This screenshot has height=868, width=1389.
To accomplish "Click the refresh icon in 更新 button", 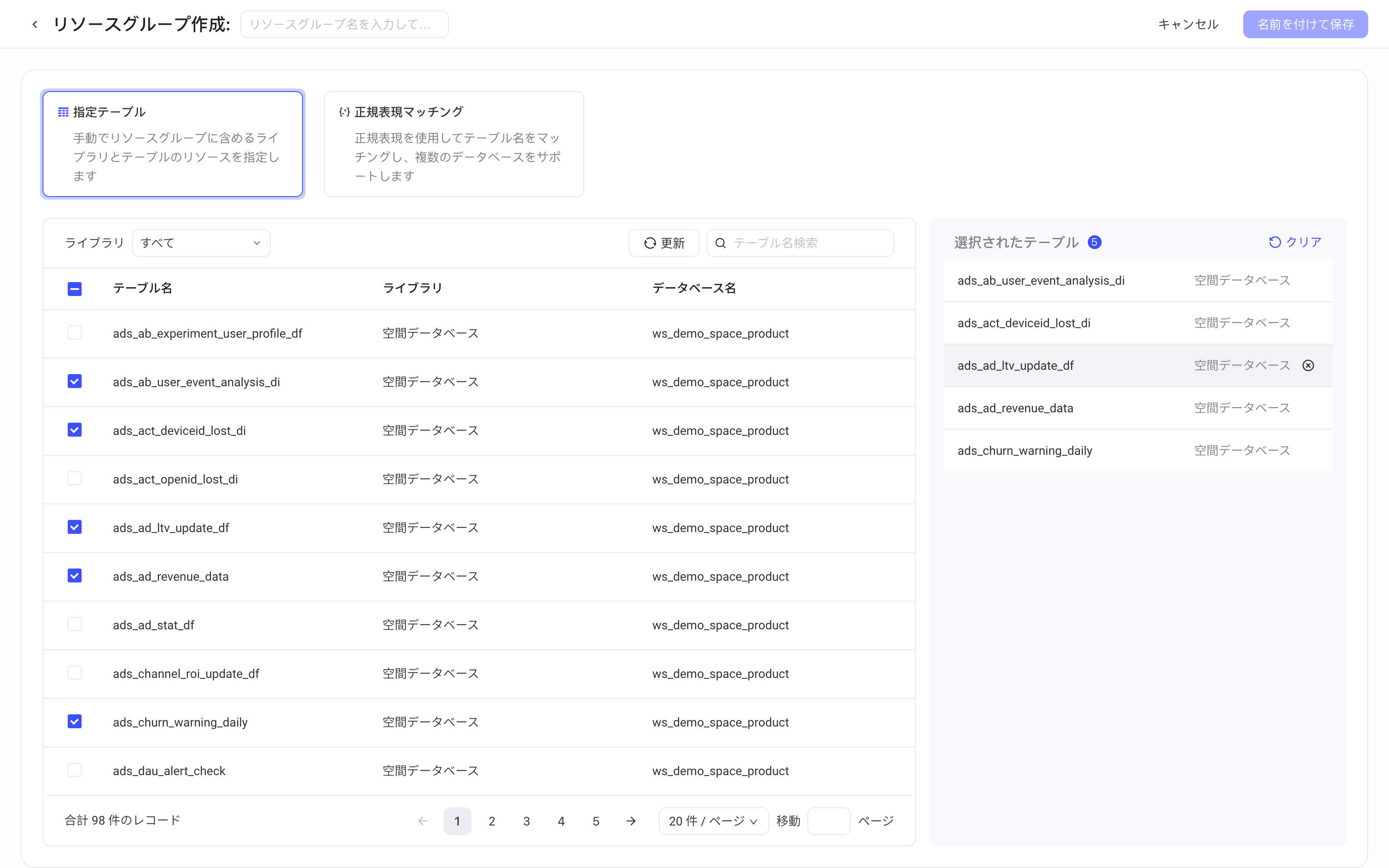I will click(650, 243).
